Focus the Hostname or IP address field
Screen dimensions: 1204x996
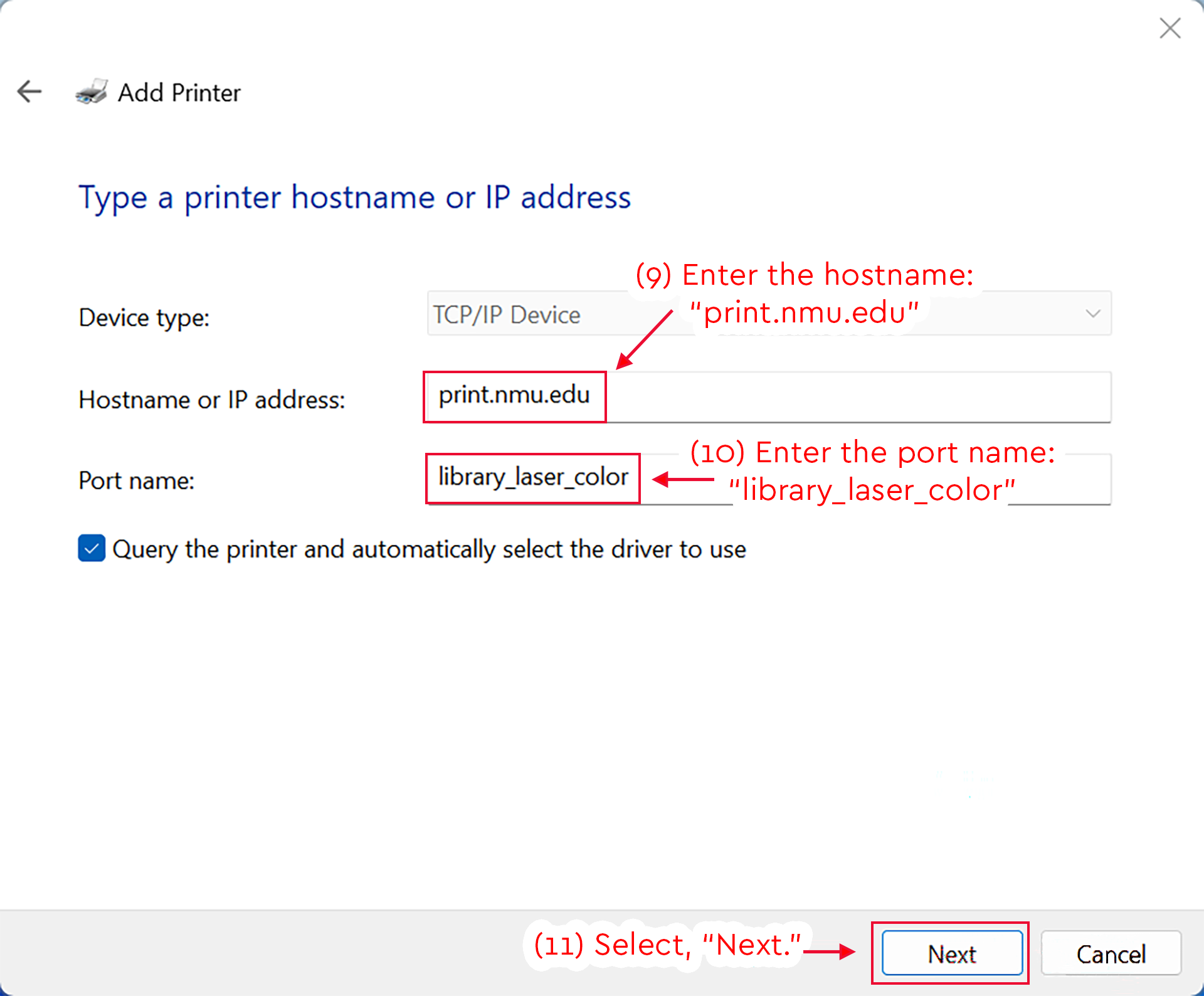(x=769, y=397)
